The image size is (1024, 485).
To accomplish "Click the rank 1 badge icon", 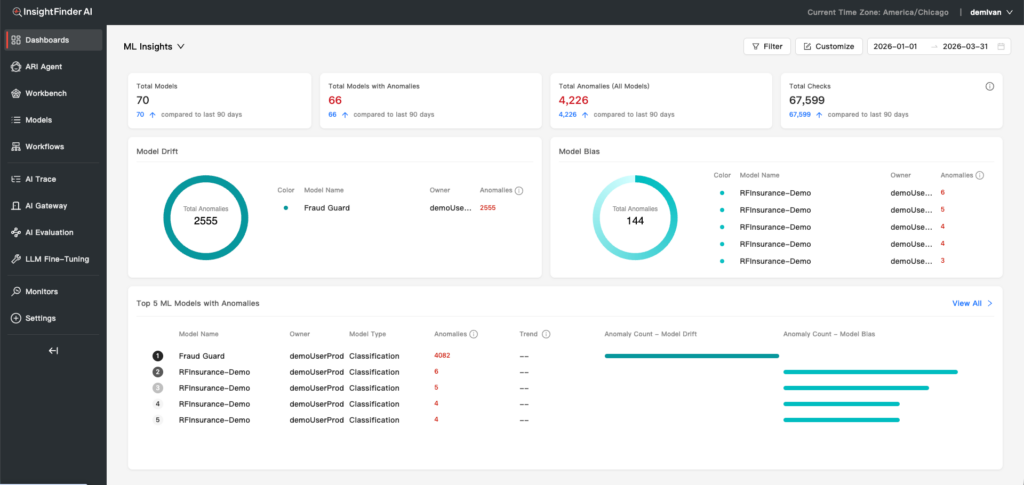I will tap(157, 356).
